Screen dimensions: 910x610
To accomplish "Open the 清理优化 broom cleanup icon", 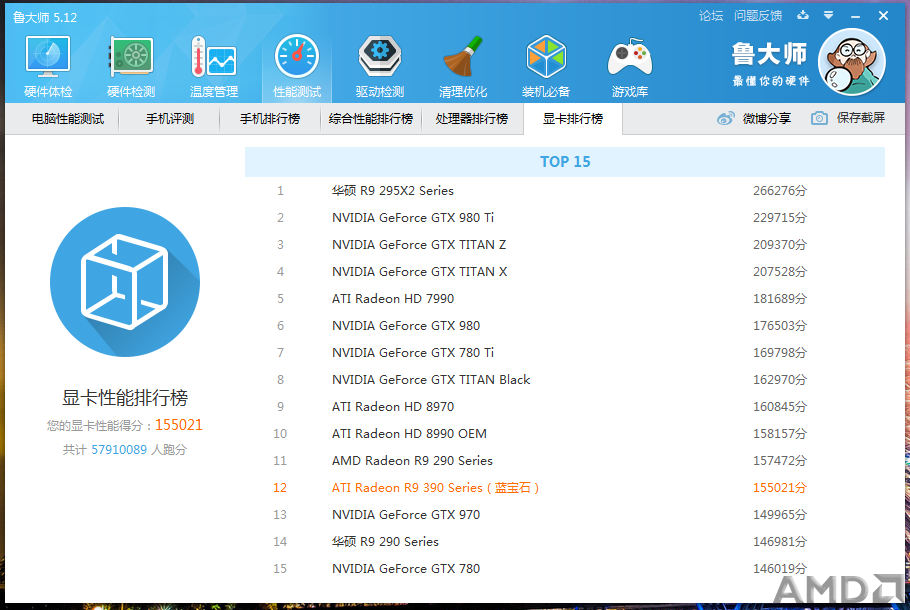I will point(463,66).
